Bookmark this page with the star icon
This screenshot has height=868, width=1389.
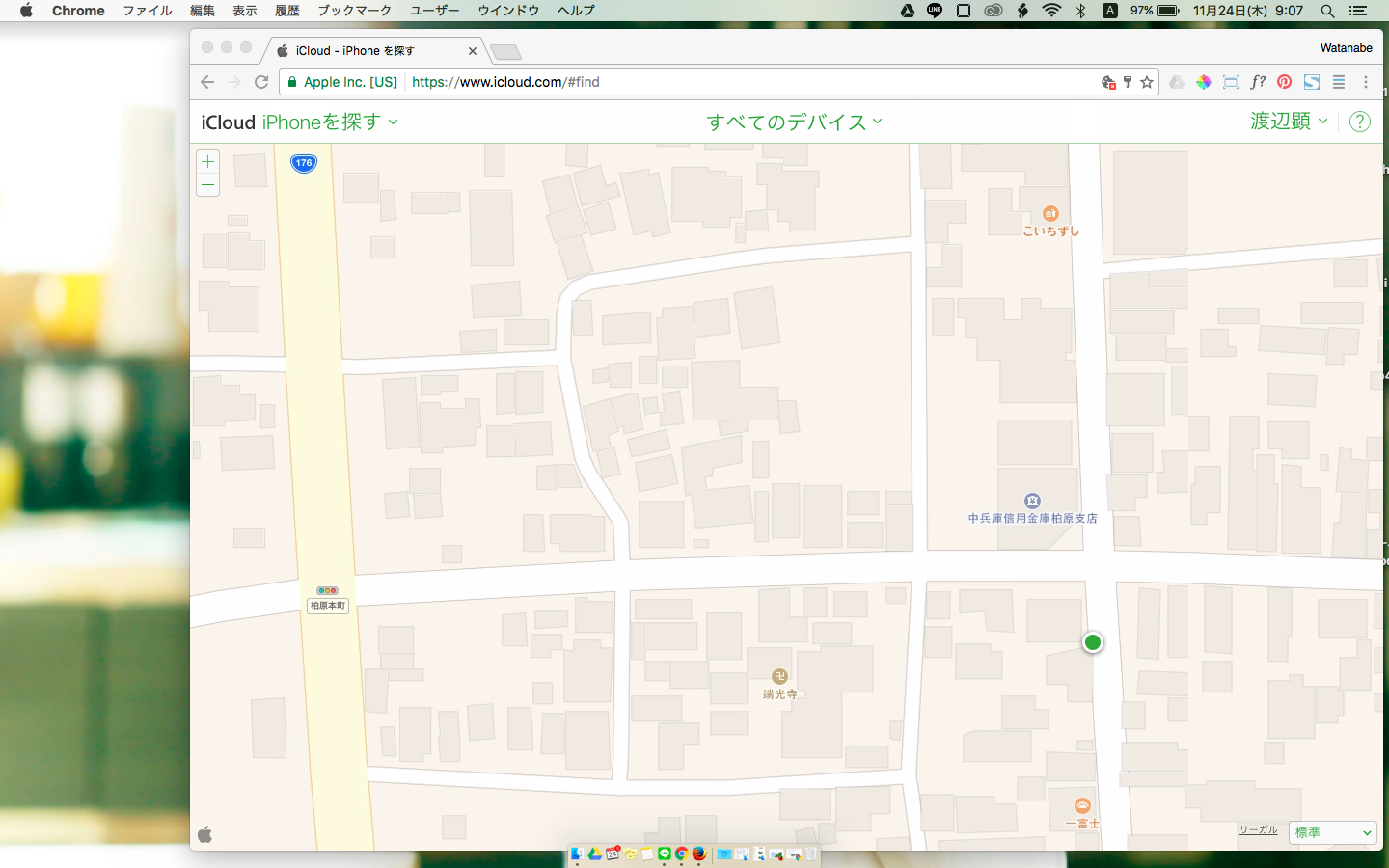(x=1147, y=82)
